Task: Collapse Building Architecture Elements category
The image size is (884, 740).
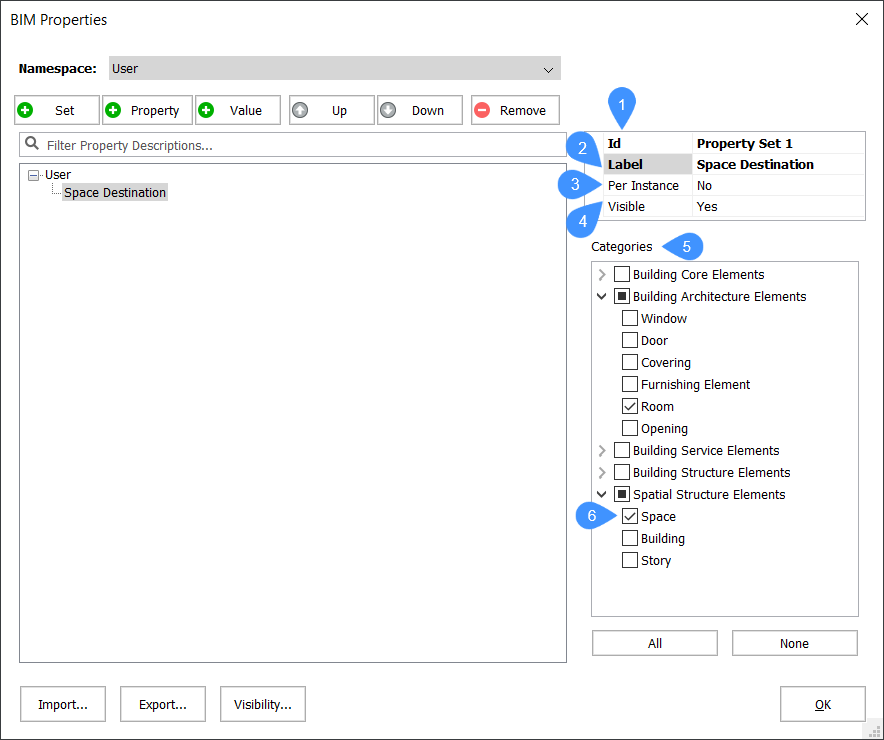Action: point(601,297)
